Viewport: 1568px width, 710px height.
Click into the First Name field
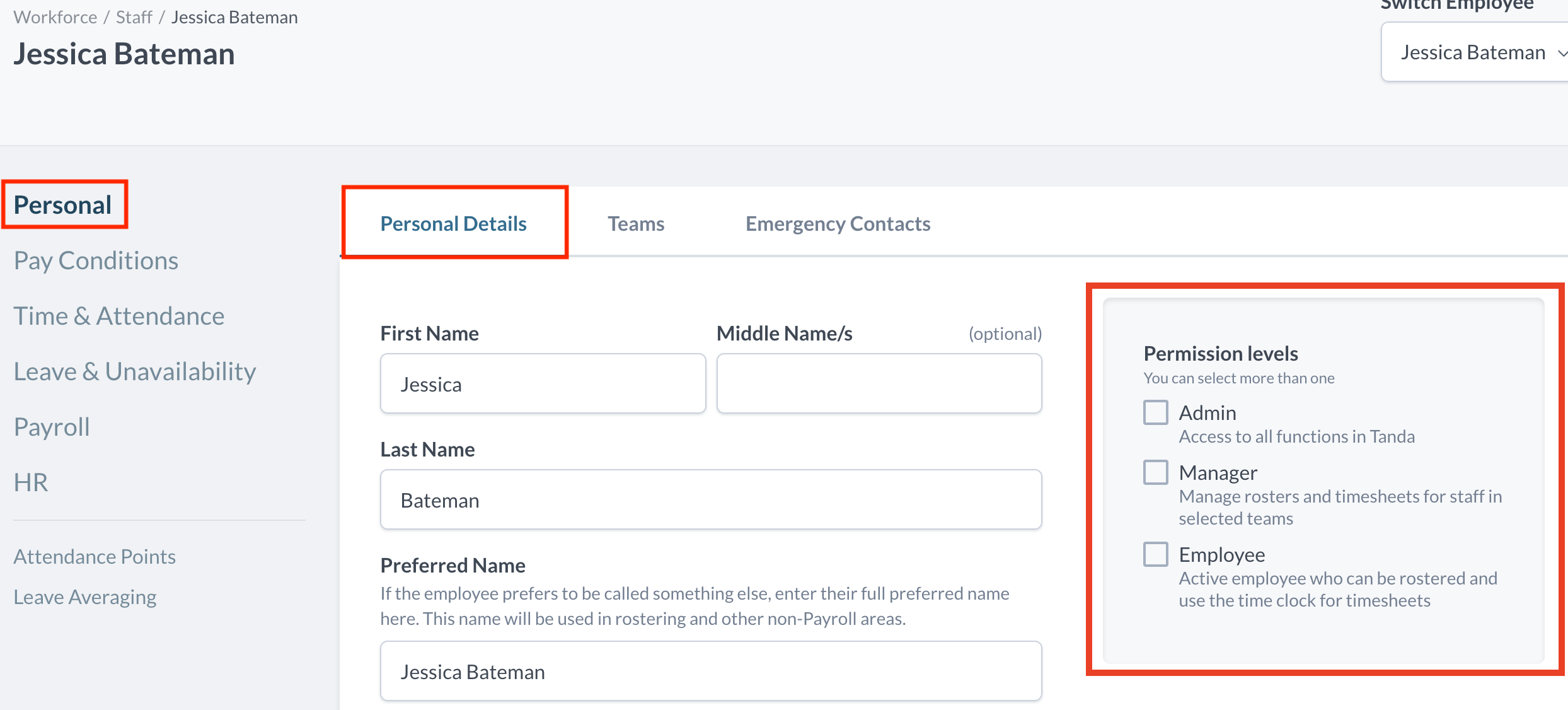tap(543, 383)
